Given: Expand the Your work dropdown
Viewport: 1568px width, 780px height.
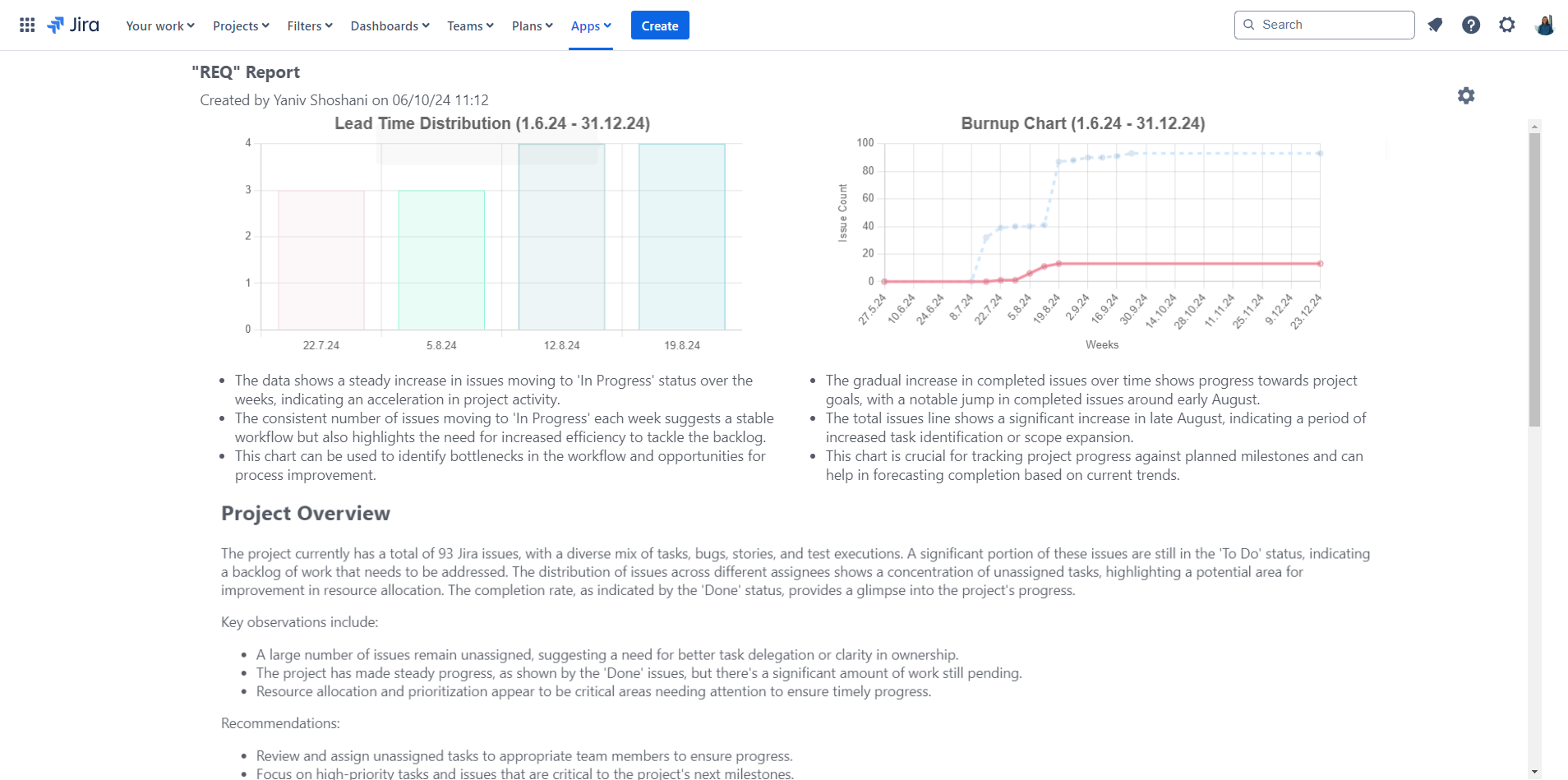Looking at the screenshot, I should click(159, 26).
